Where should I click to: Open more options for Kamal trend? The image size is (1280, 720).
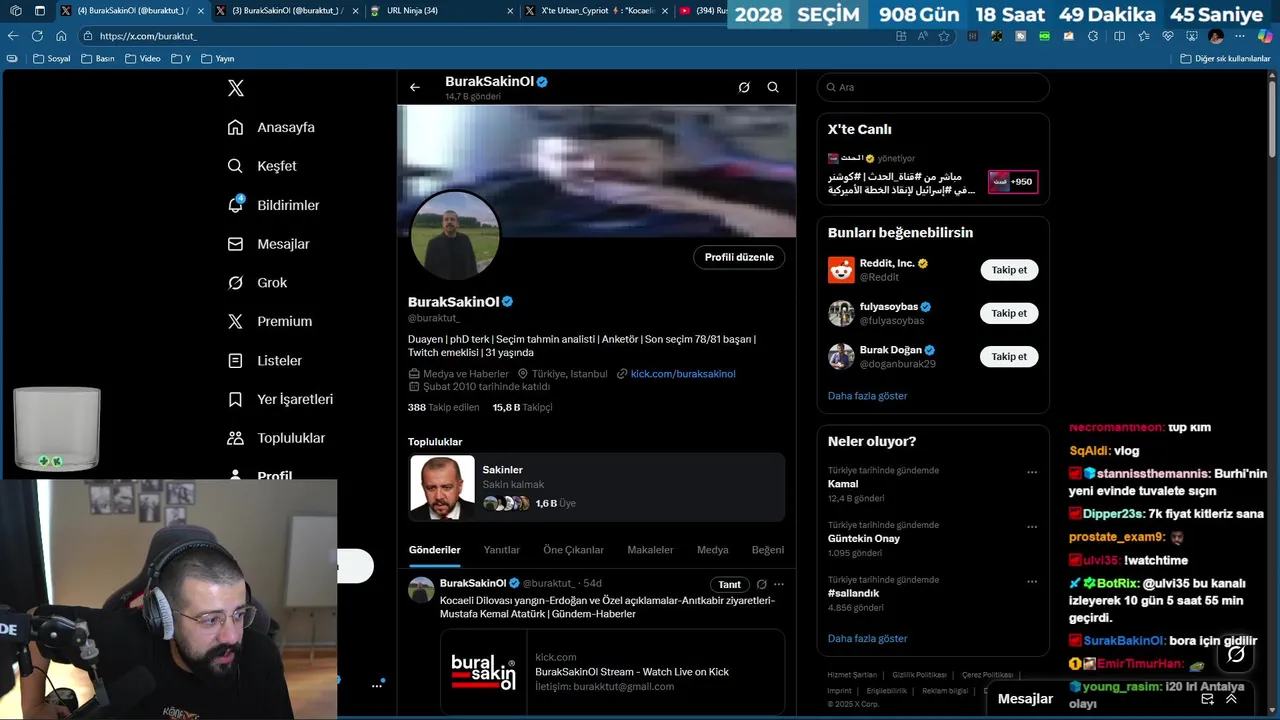[x=1032, y=472]
